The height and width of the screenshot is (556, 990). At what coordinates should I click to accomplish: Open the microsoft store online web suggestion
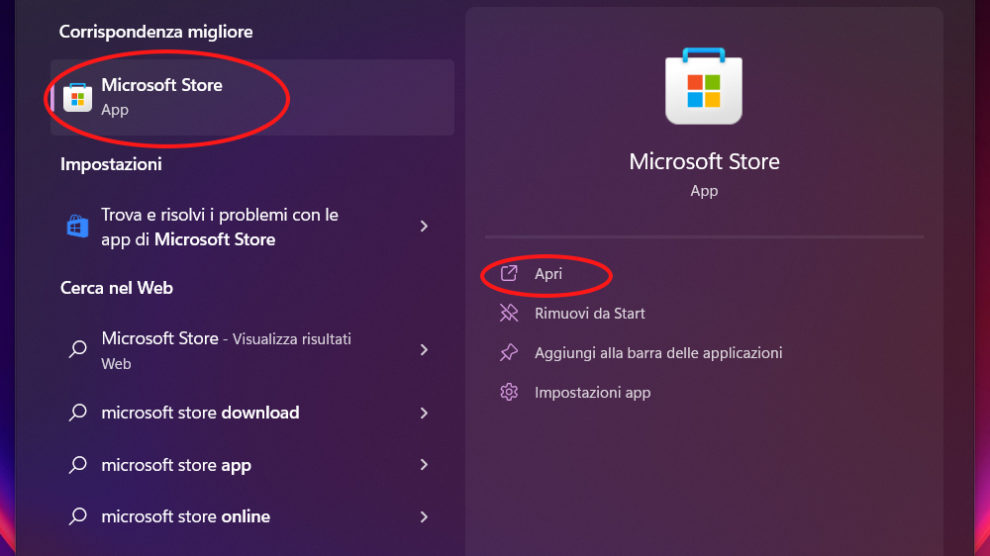coord(186,517)
